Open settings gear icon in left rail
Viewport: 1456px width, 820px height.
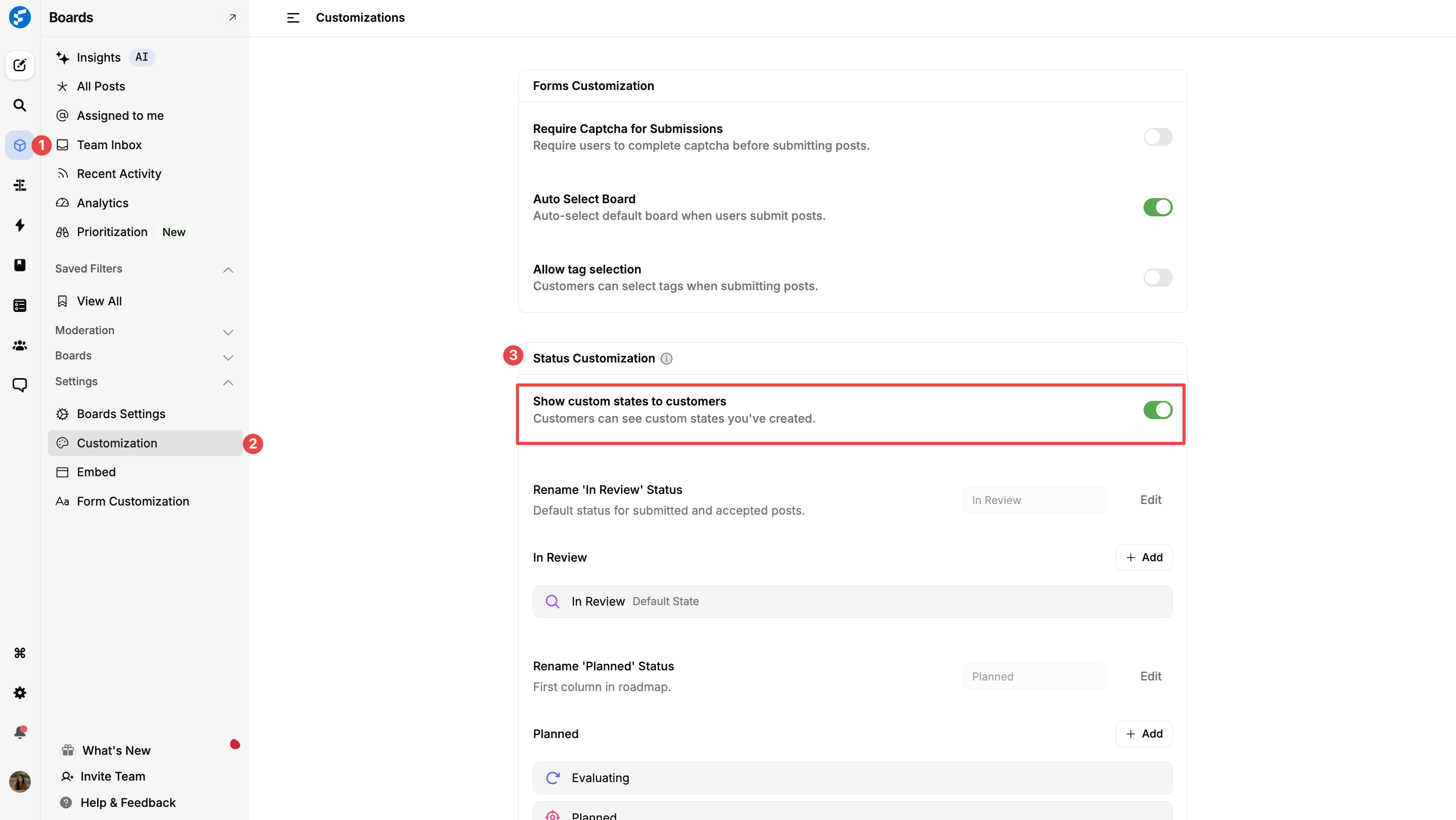tap(20, 693)
